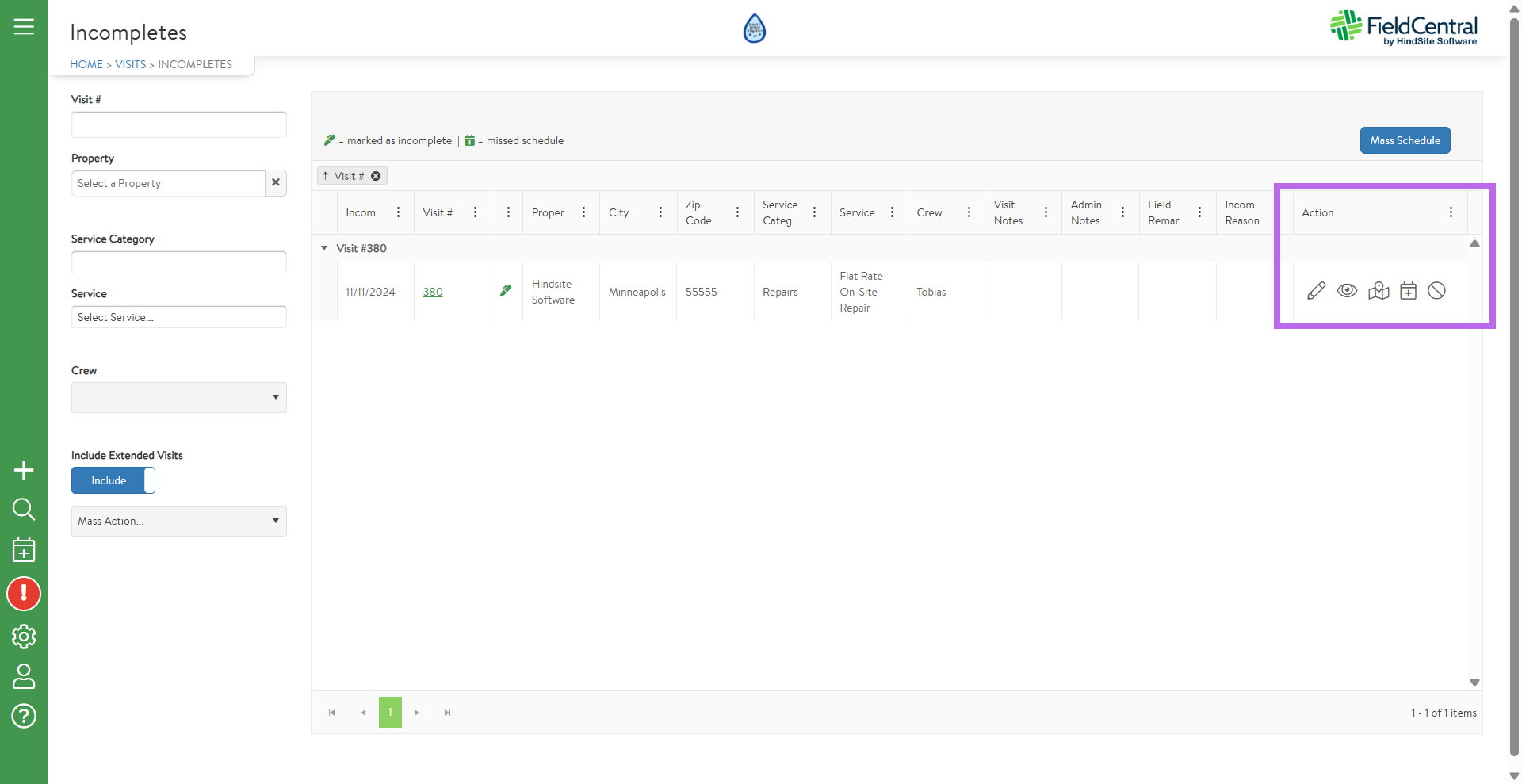
Task: Open the Mass Action dropdown
Action: click(x=179, y=521)
